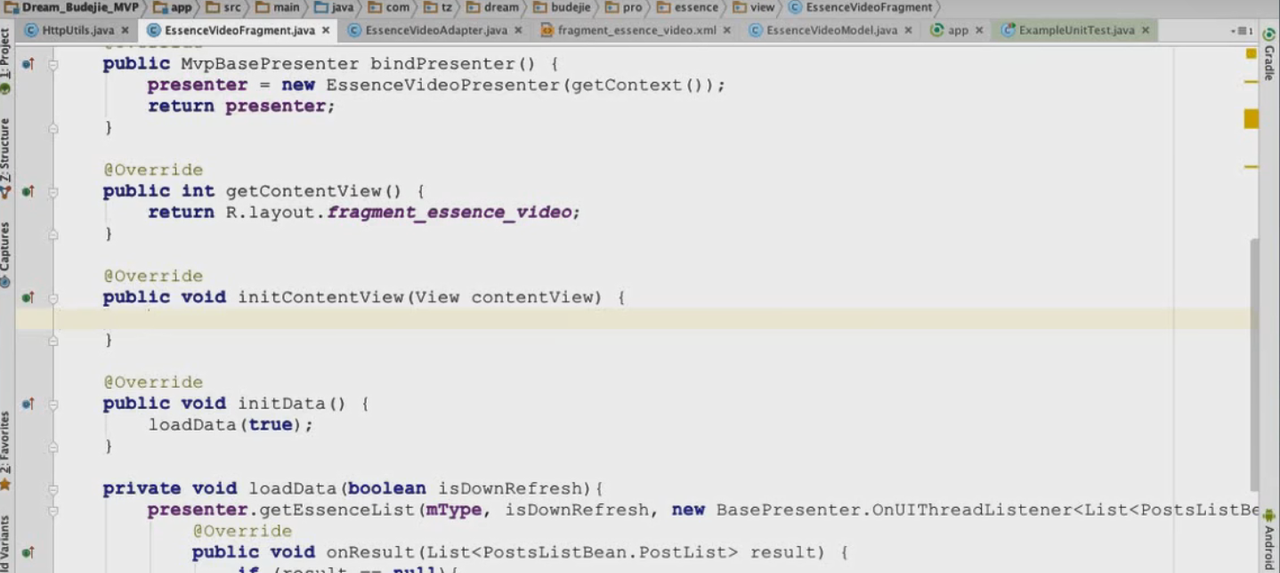
Task: Collapse the getContentView method fold
Action: coord(53,191)
